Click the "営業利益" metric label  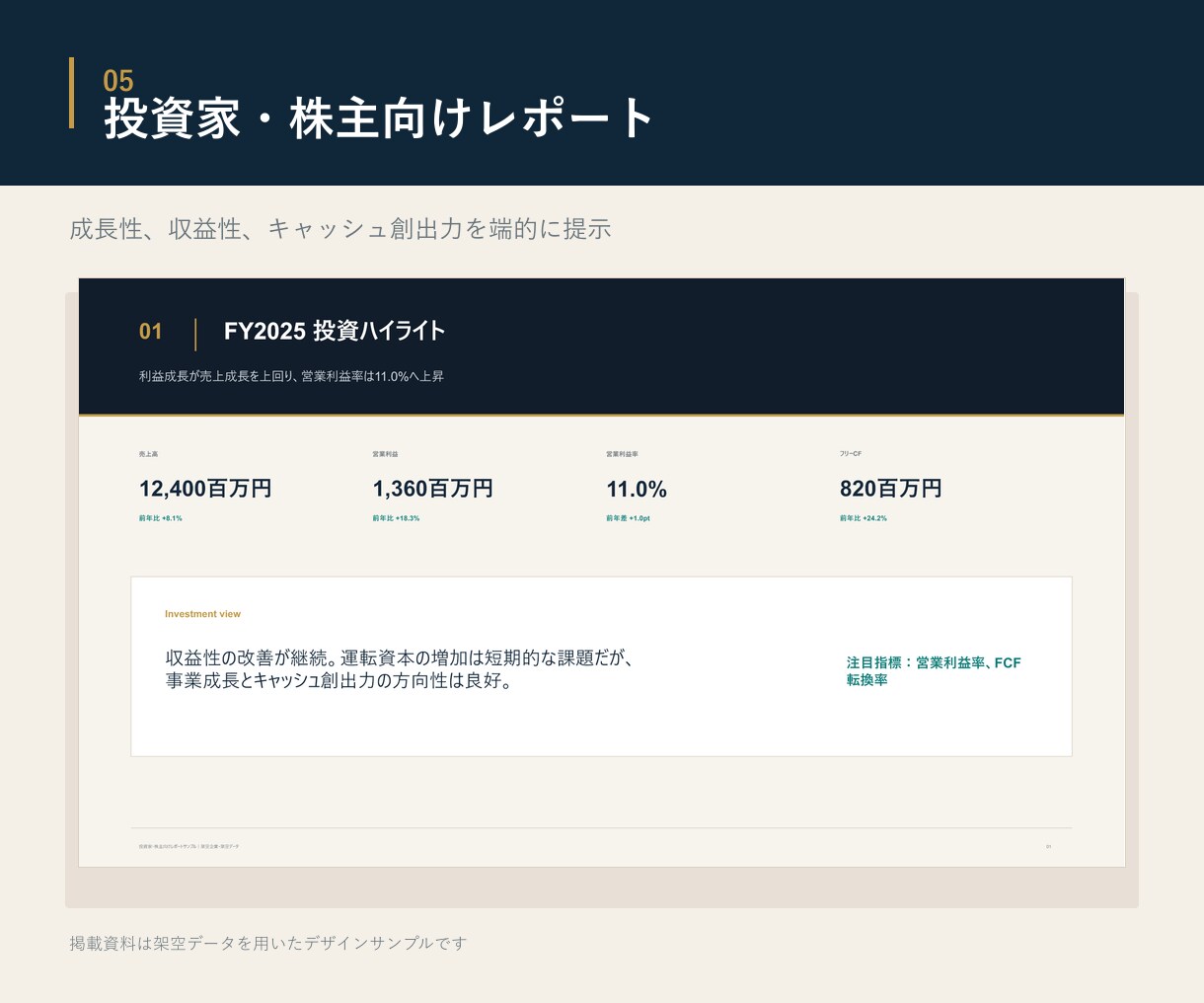pyautogui.click(x=385, y=454)
